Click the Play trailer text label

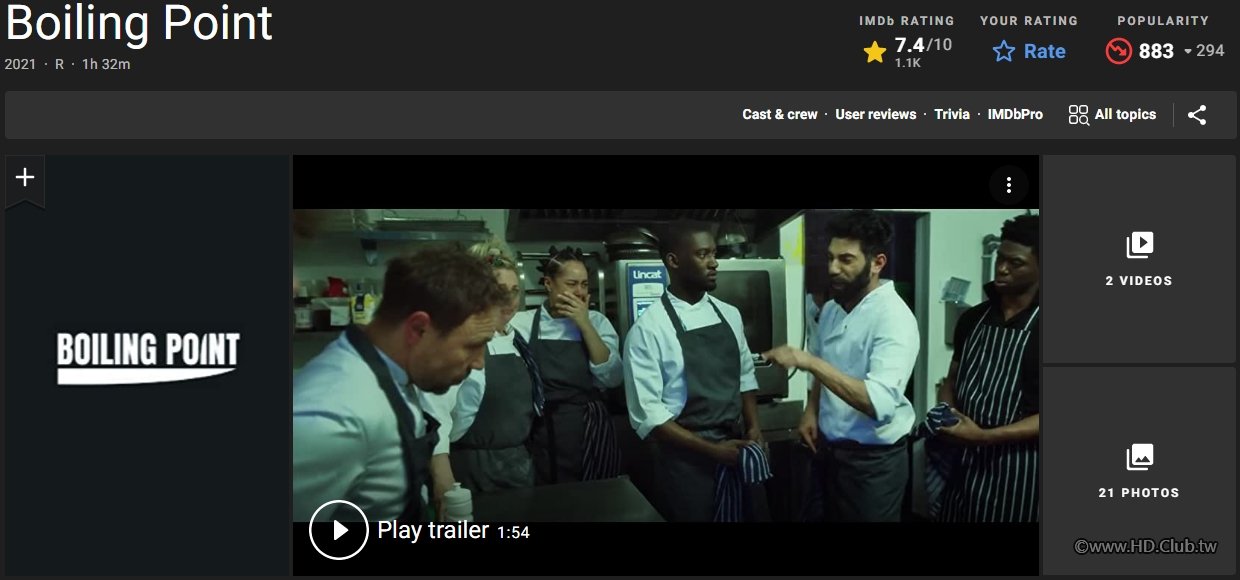(x=433, y=530)
